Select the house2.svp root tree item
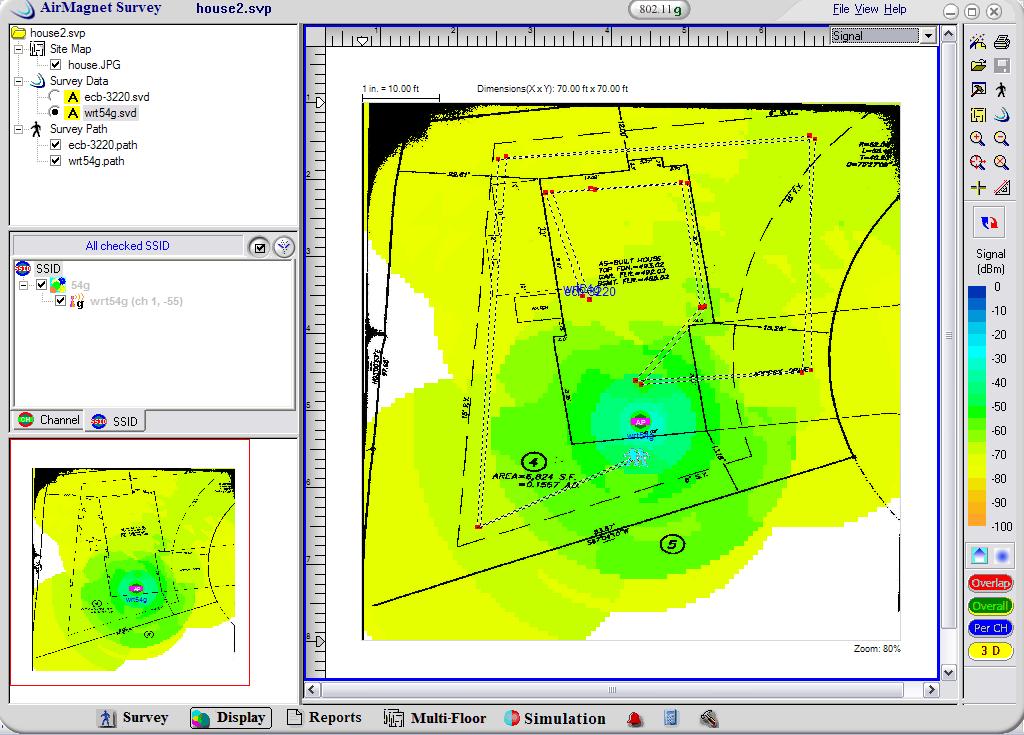This screenshot has height=735, width=1024. click(57, 33)
